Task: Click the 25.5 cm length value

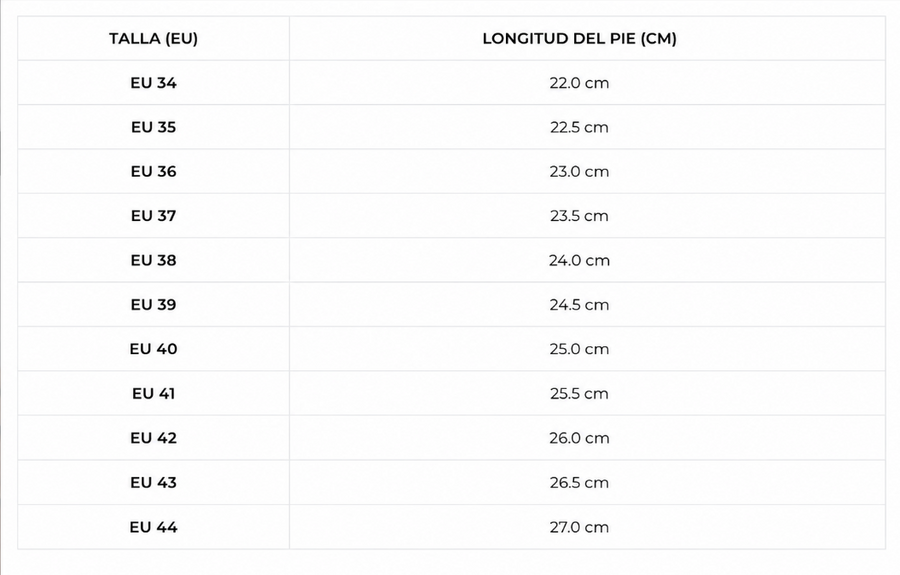Action: 579,394
